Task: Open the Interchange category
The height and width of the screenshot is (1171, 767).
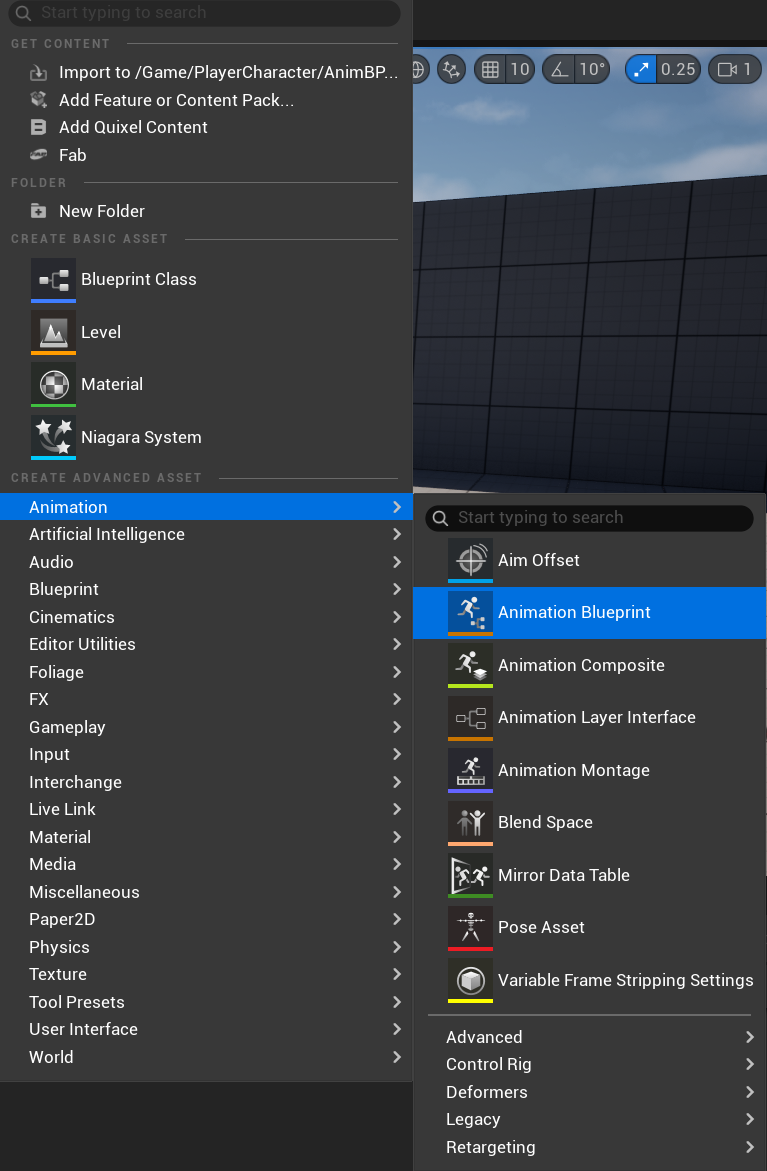Action: click(x=206, y=782)
